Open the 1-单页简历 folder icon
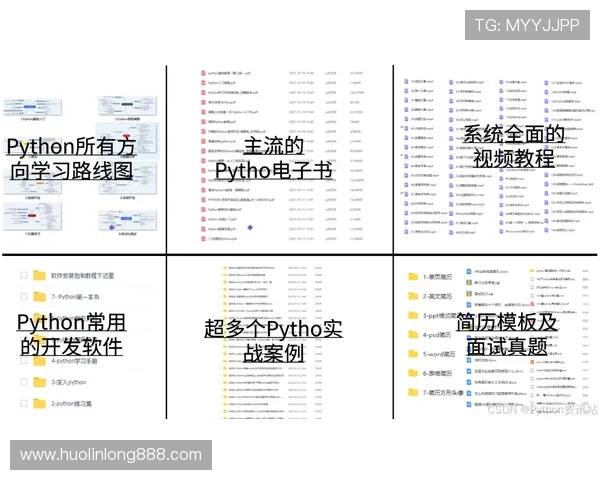Image resolution: width=600 pixels, height=480 pixels. (413, 276)
